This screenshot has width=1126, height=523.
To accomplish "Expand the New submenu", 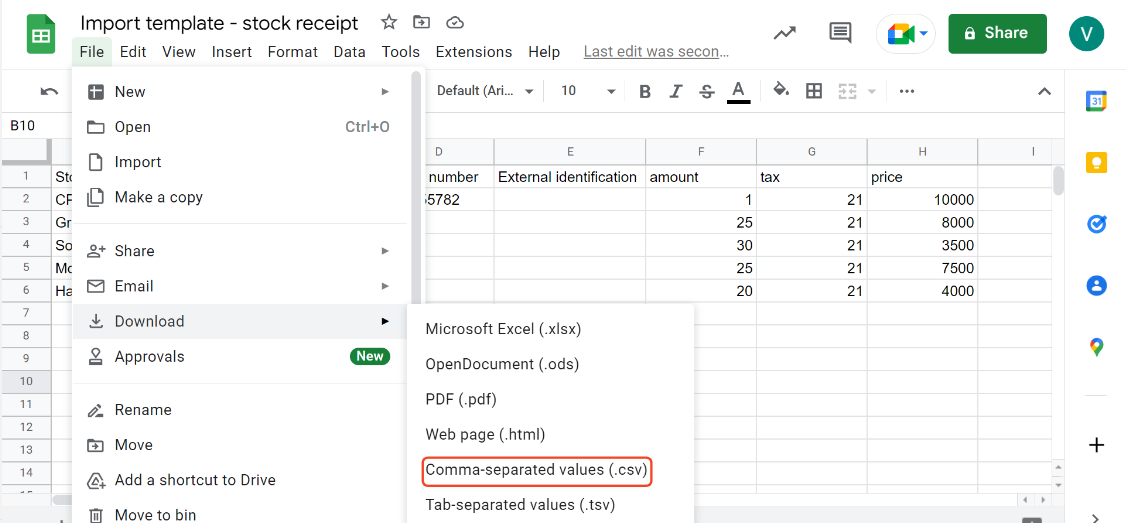I will [239, 92].
